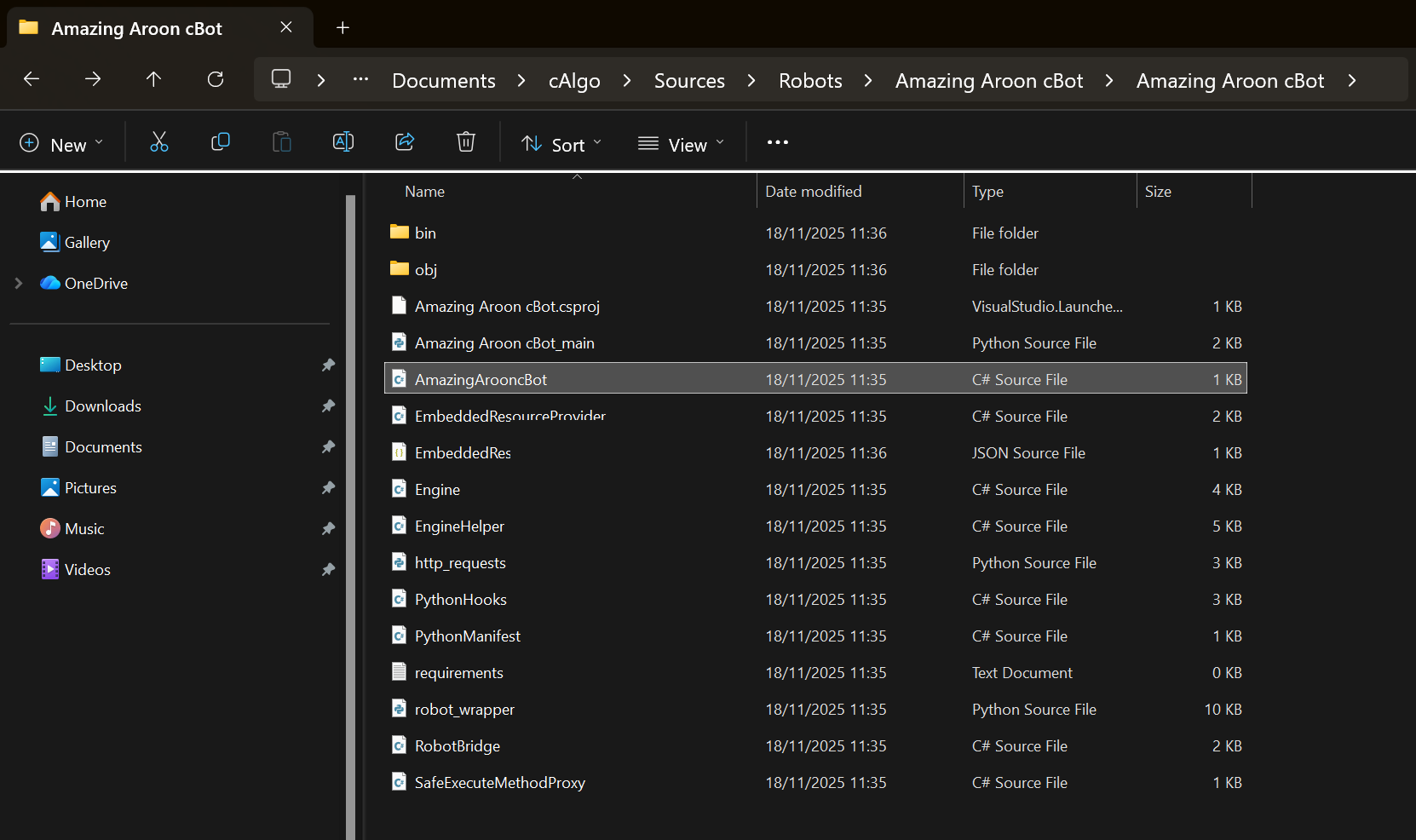The height and width of the screenshot is (840, 1416).
Task: Select the robot_wrapper Python file
Action: 464,710
